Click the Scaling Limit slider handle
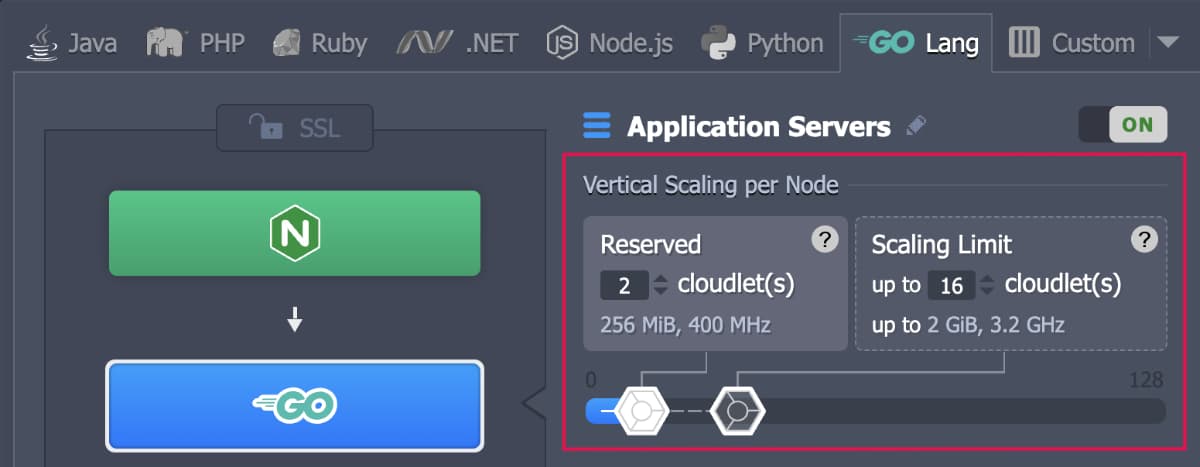Viewport: 1200px width, 467px height. point(737,410)
